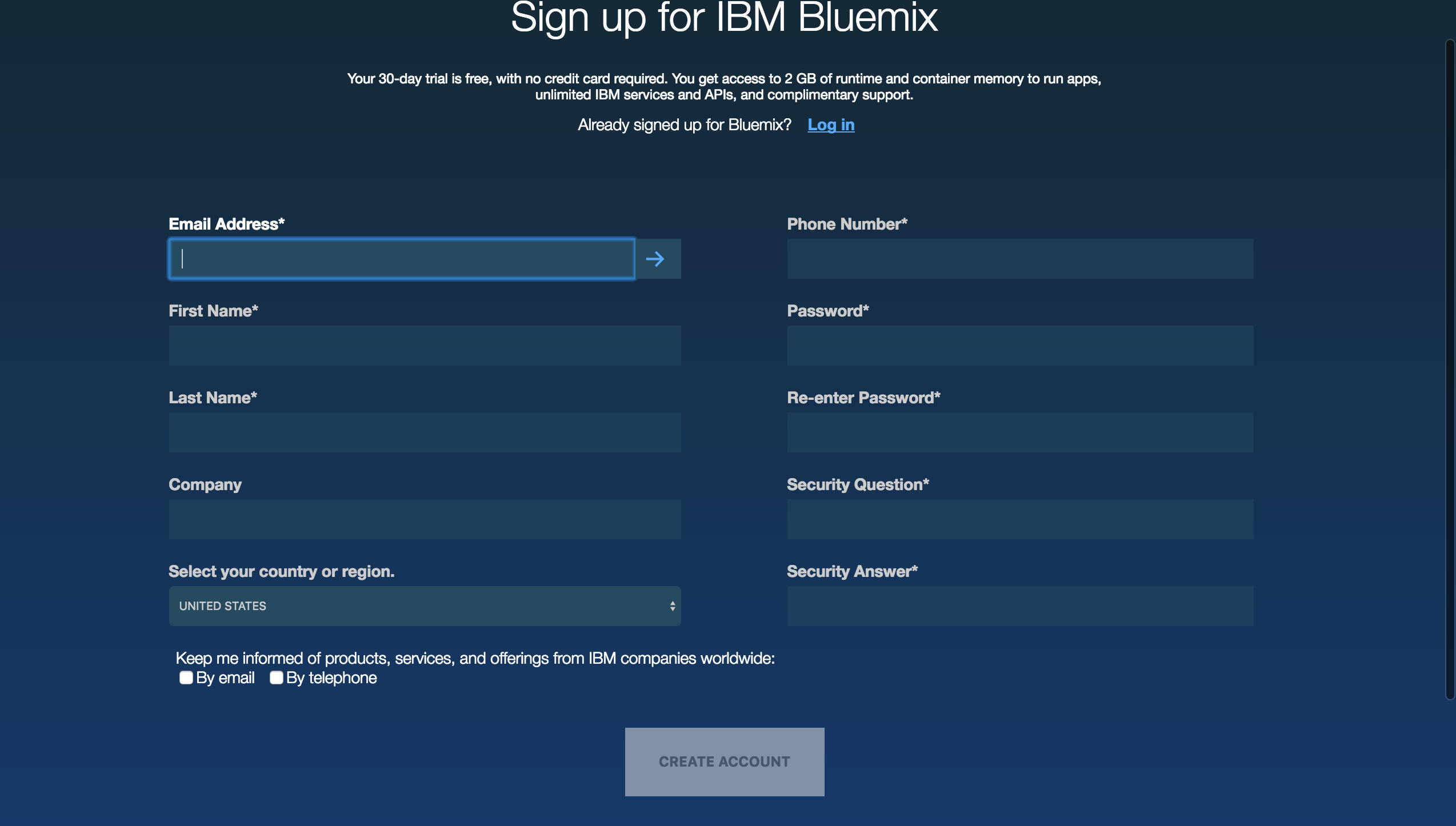This screenshot has width=1456, height=826.
Task: Click the Last Name text field
Action: click(424, 432)
